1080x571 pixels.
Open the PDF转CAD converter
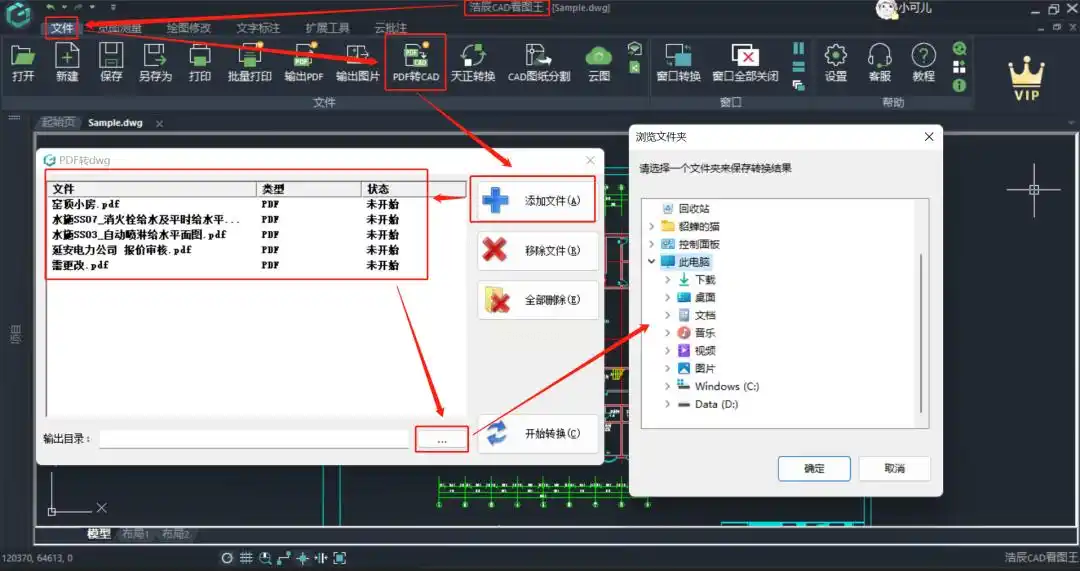[x=415, y=62]
